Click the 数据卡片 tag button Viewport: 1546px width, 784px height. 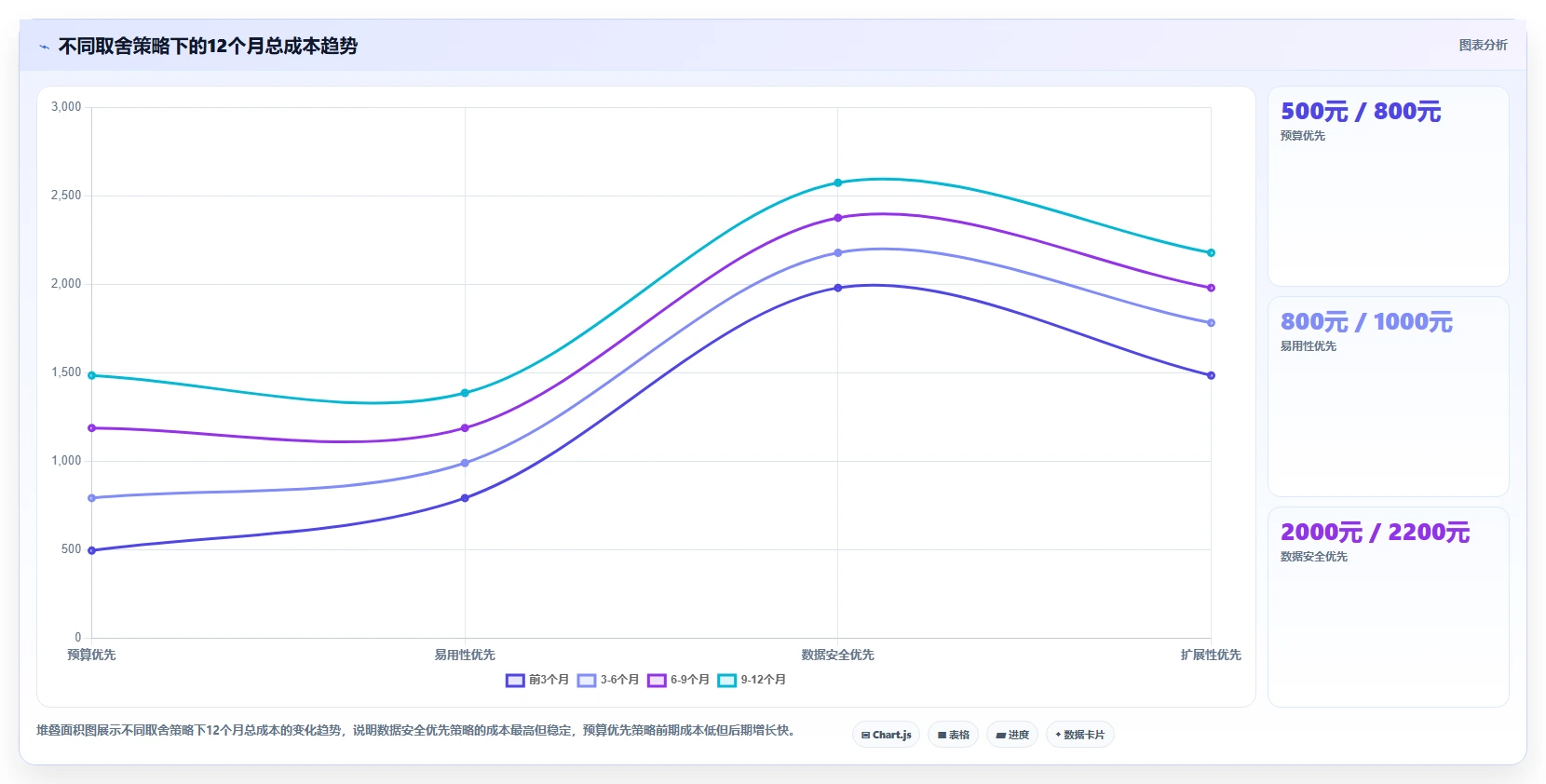point(1080,735)
